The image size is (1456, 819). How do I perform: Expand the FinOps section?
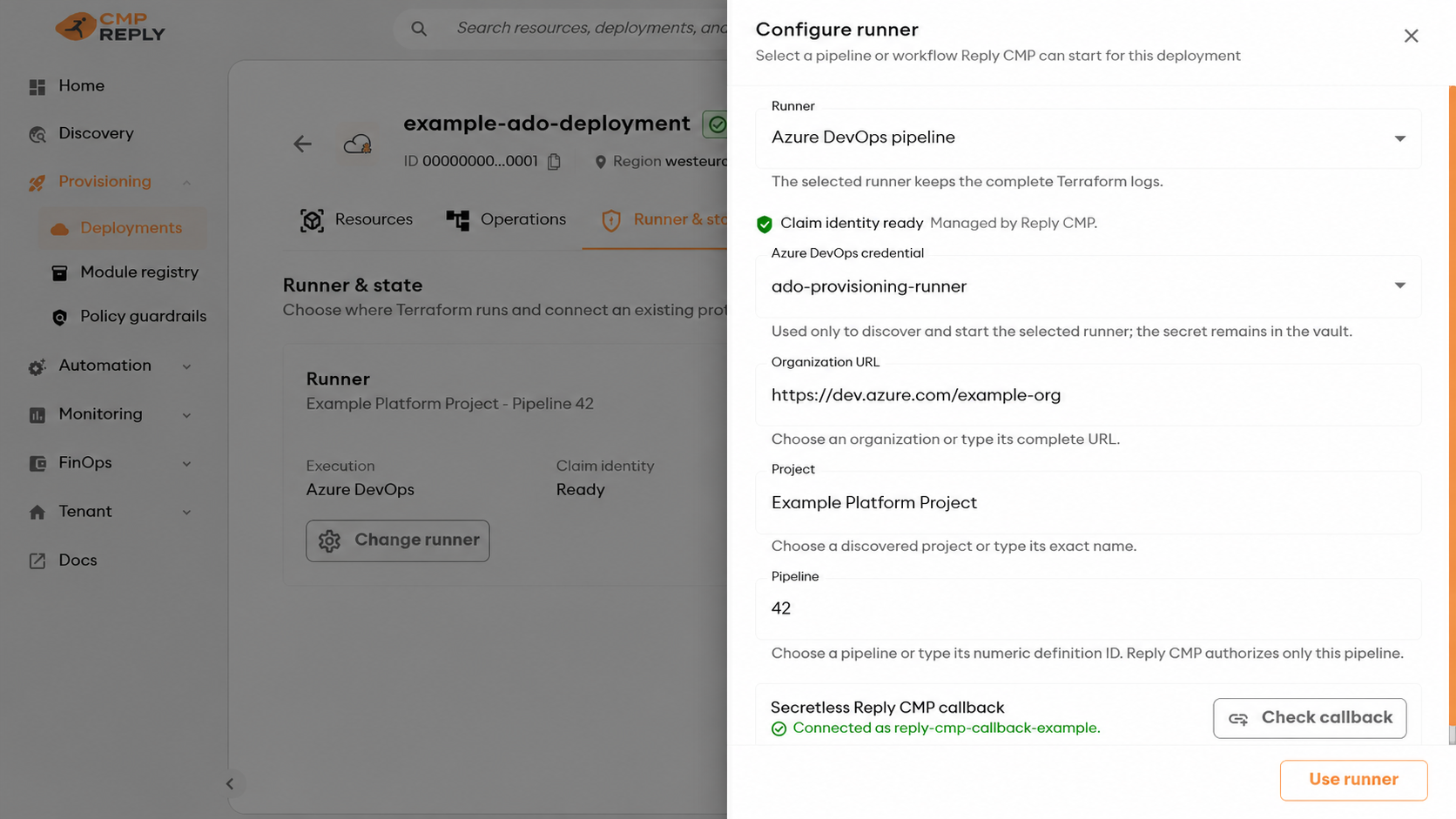coord(186,464)
